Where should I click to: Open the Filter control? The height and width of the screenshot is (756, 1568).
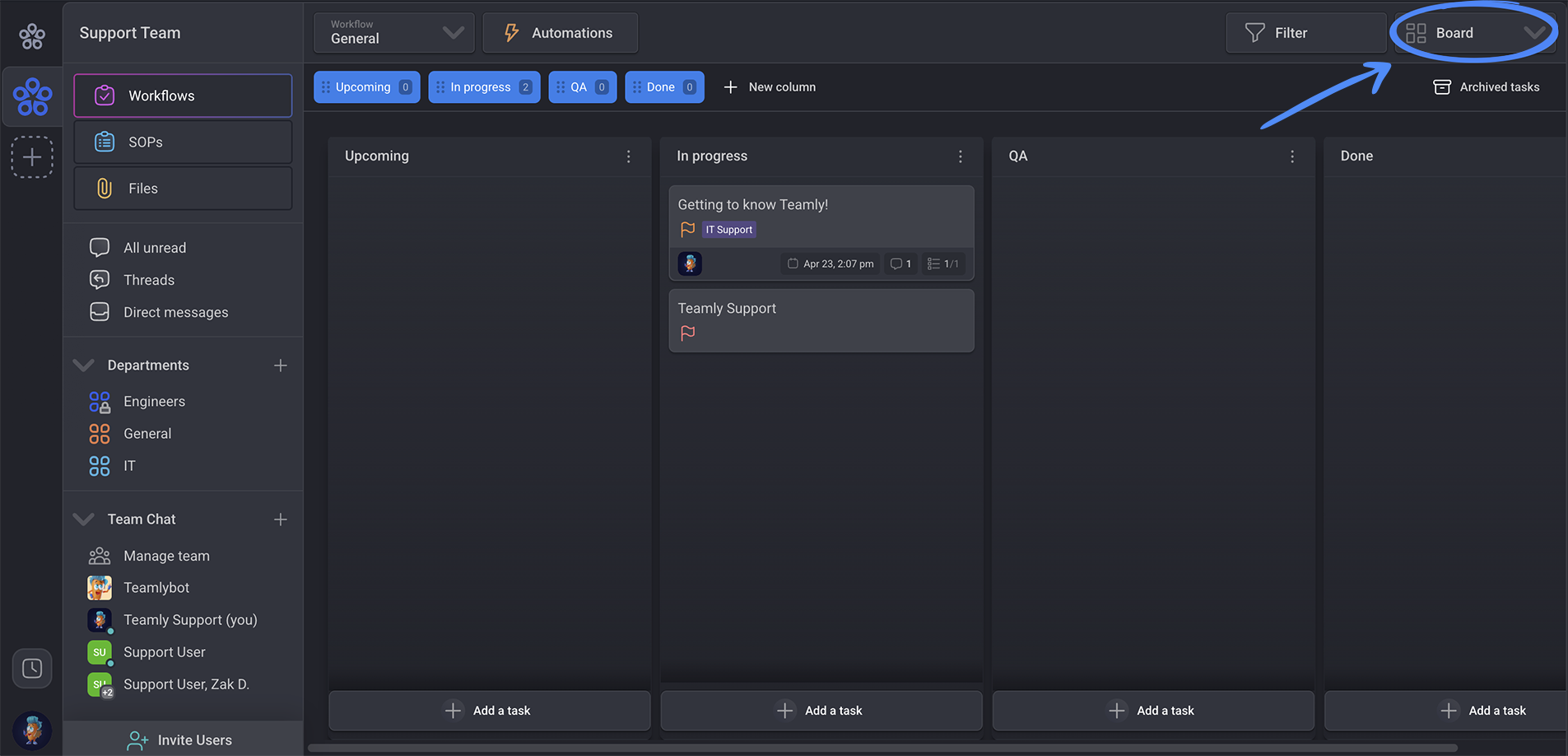[1305, 33]
